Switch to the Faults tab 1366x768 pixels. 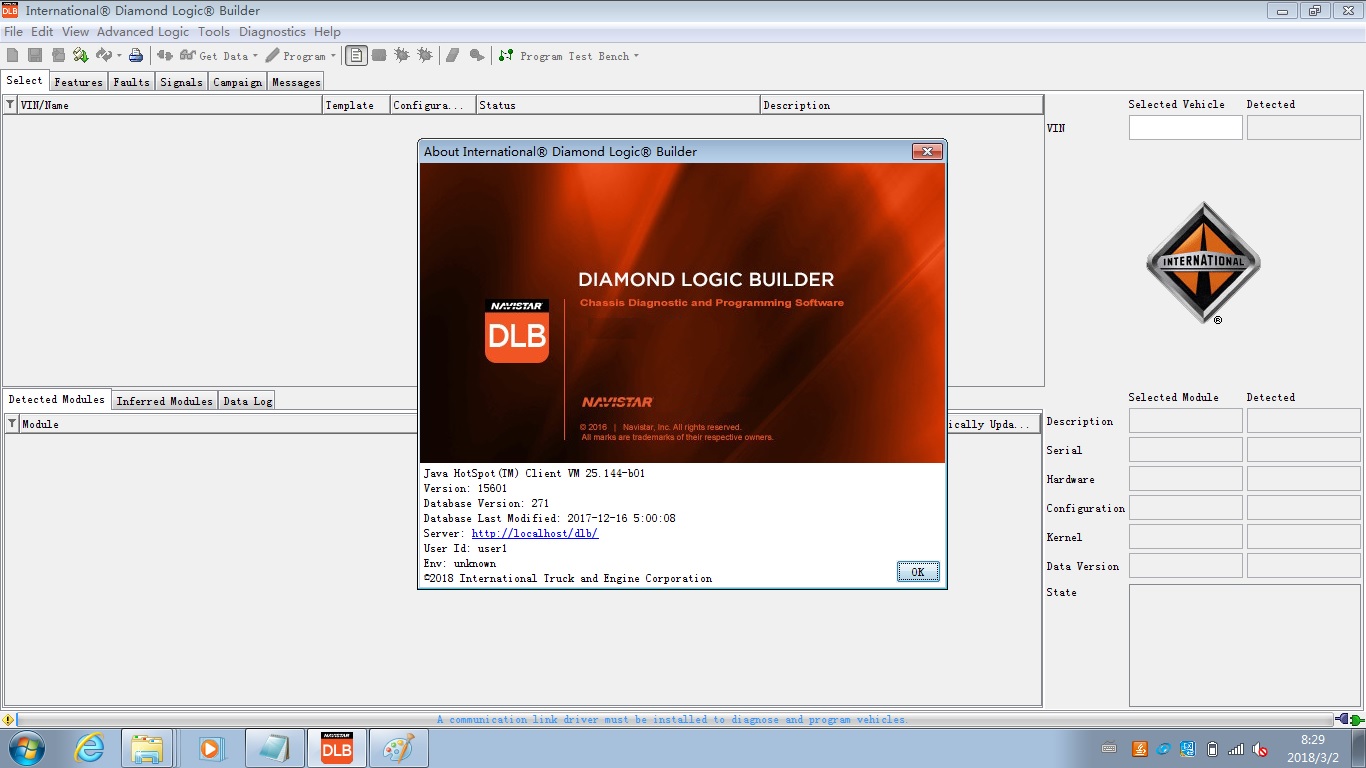click(x=131, y=82)
